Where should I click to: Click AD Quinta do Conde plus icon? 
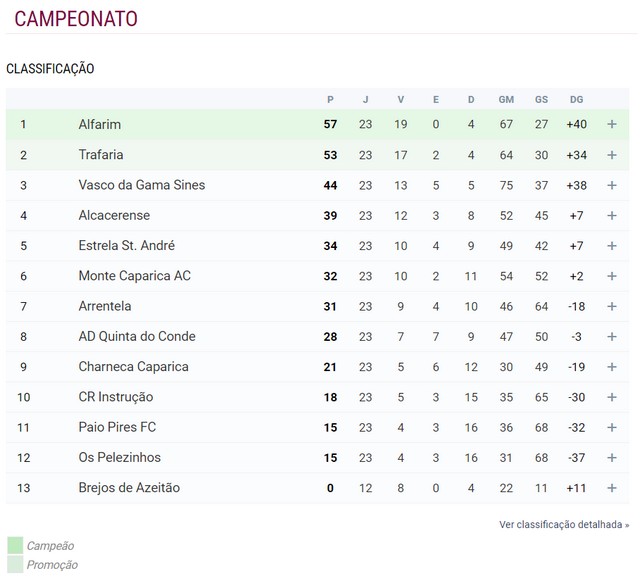click(611, 336)
